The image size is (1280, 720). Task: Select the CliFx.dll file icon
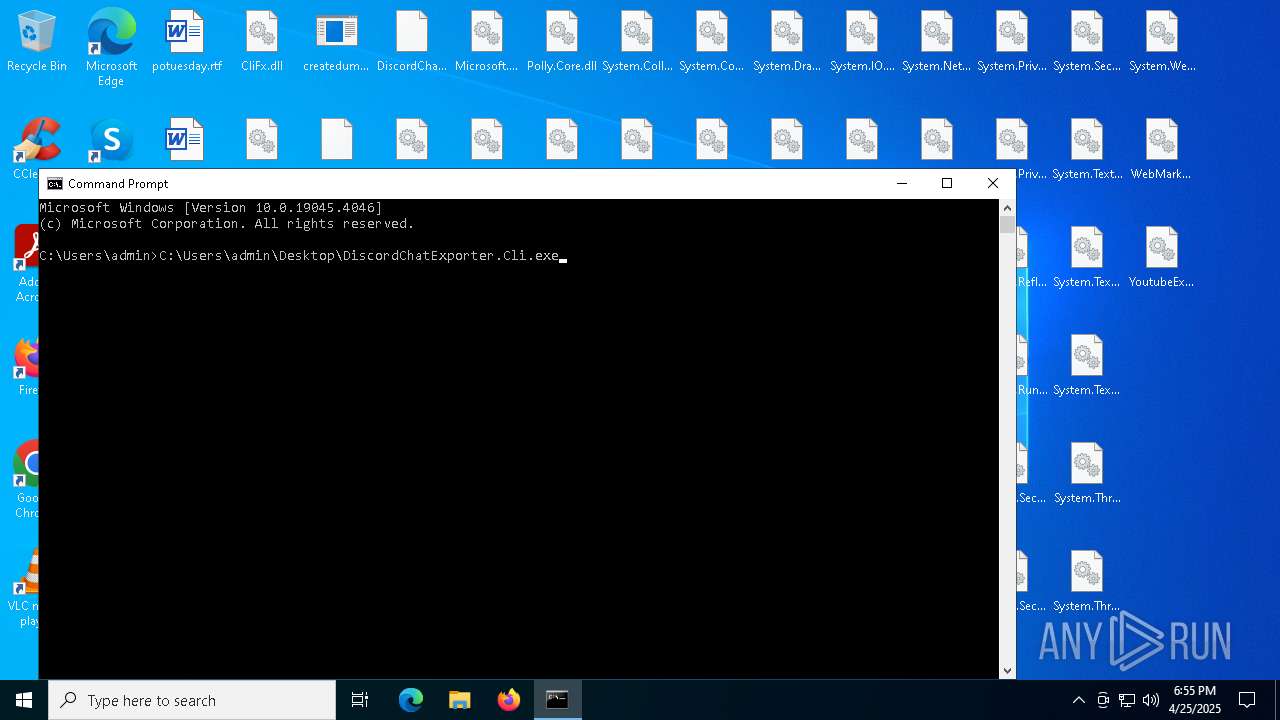262,42
